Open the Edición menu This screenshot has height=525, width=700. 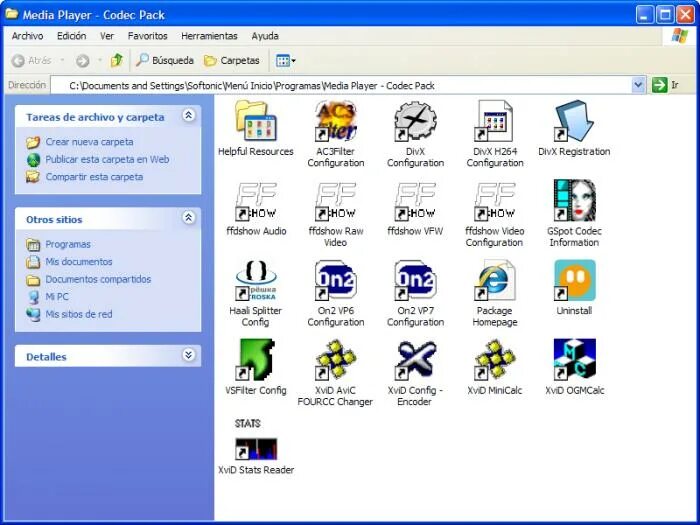[x=71, y=36]
